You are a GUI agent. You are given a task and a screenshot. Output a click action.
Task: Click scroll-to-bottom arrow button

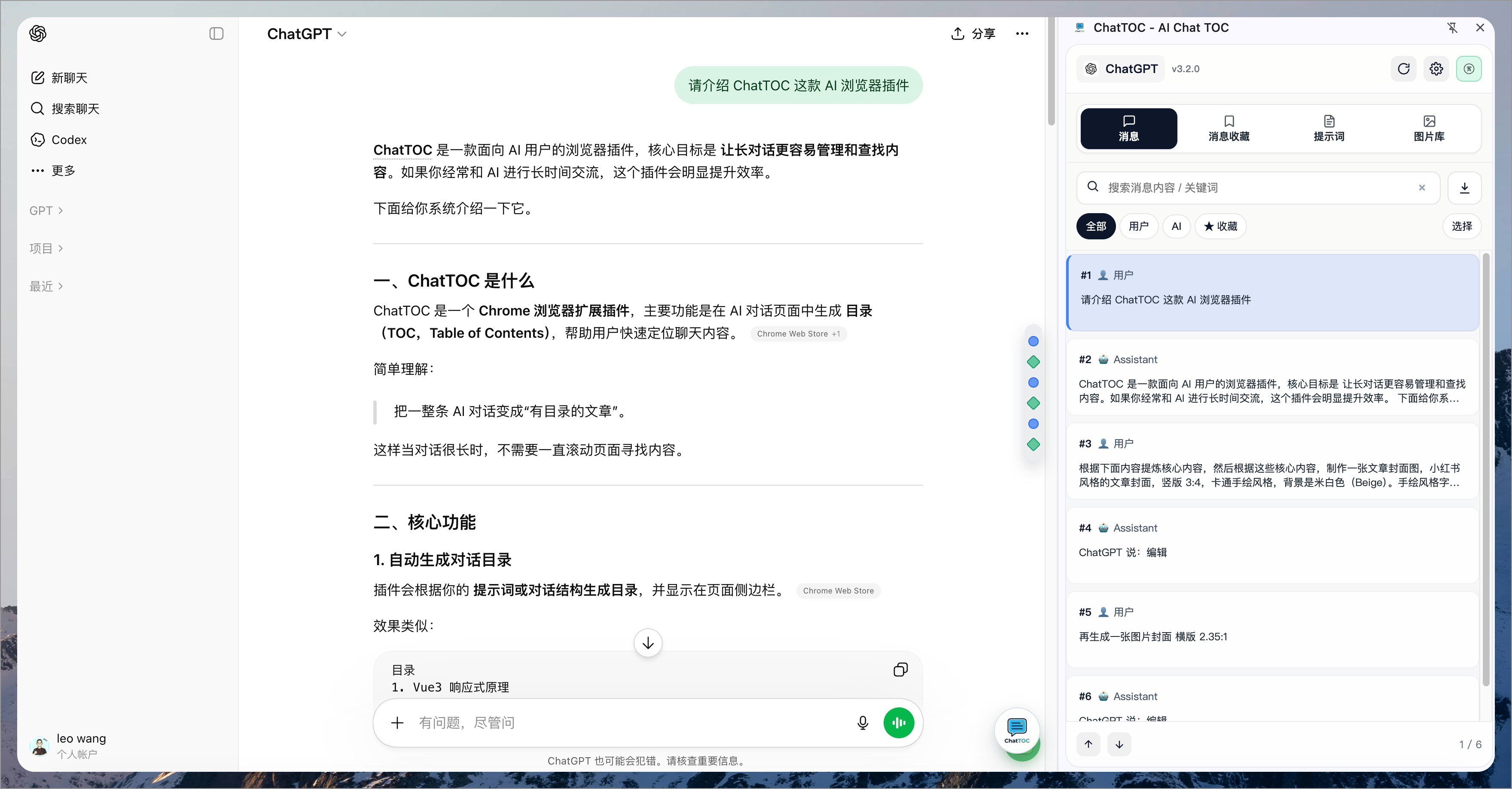pyautogui.click(x=648, y=643)
